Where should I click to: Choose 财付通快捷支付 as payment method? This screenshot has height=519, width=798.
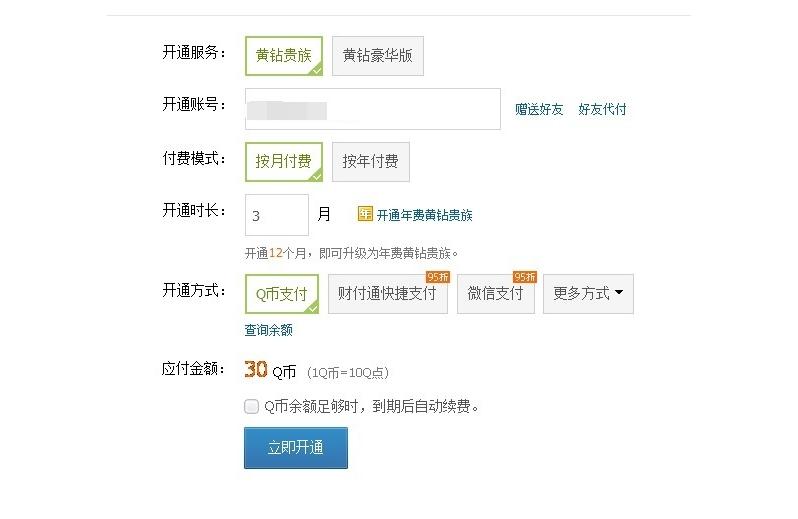click(x=387, y=294)
